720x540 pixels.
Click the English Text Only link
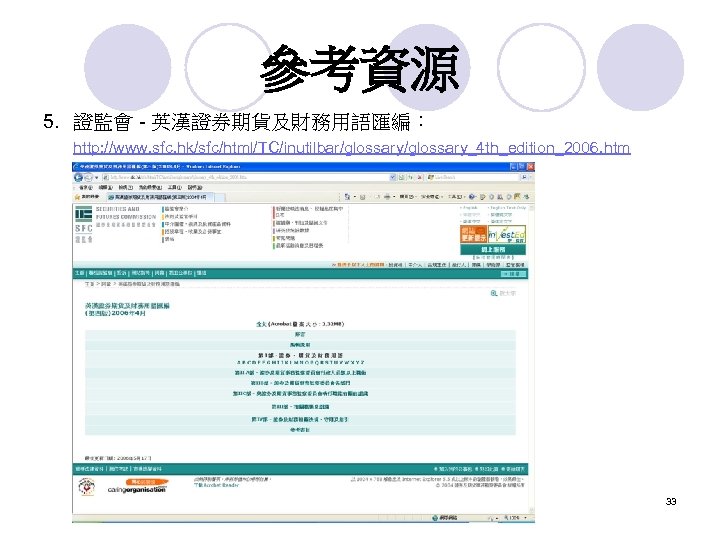pyautogui.click(x=508, y=208)
